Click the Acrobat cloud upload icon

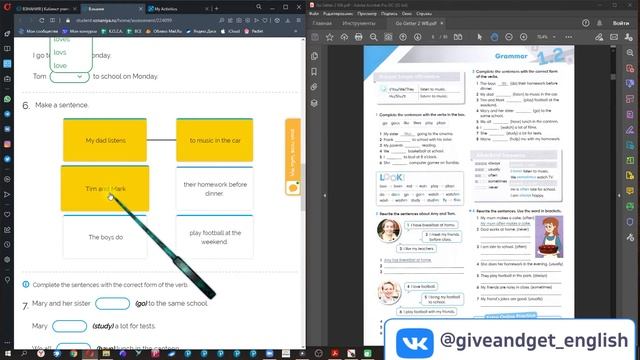pyautogui.click(x=344, y=37)
